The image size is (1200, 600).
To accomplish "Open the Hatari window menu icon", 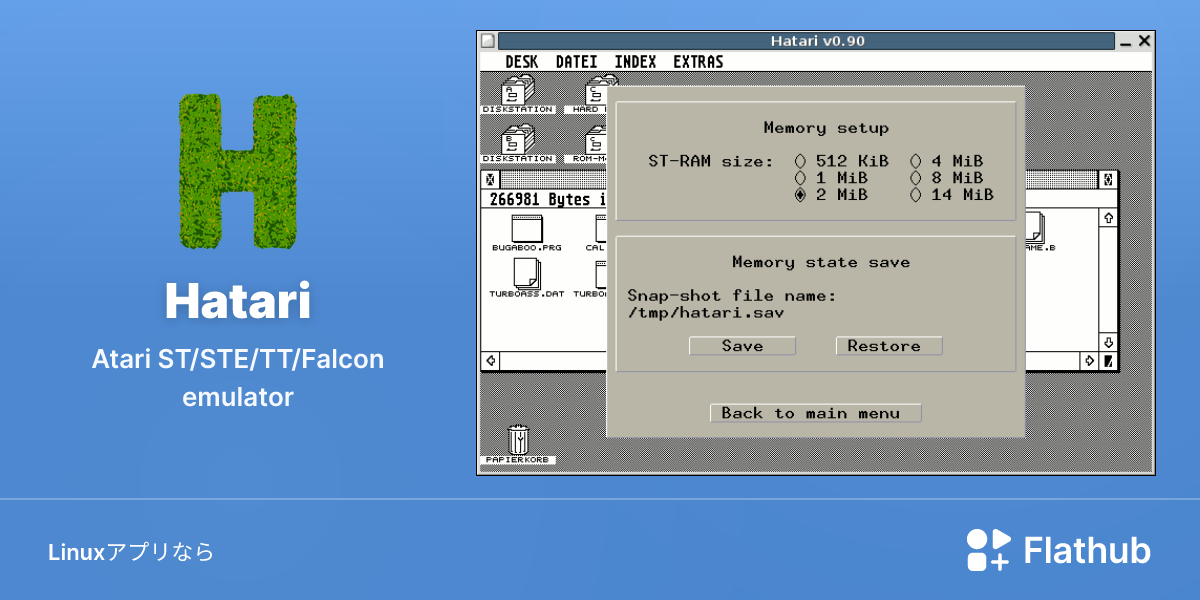I will point(487,41).
